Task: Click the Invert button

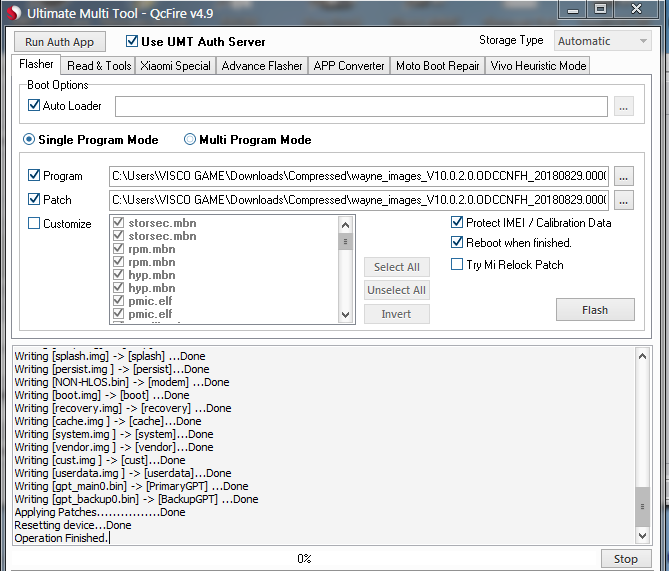Action: pos(396,314)
